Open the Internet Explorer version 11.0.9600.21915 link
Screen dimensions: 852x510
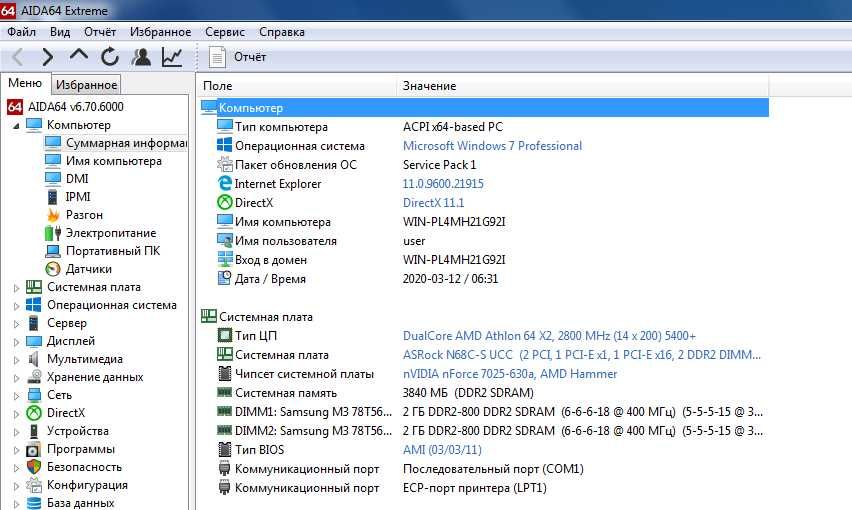(443, 184)
